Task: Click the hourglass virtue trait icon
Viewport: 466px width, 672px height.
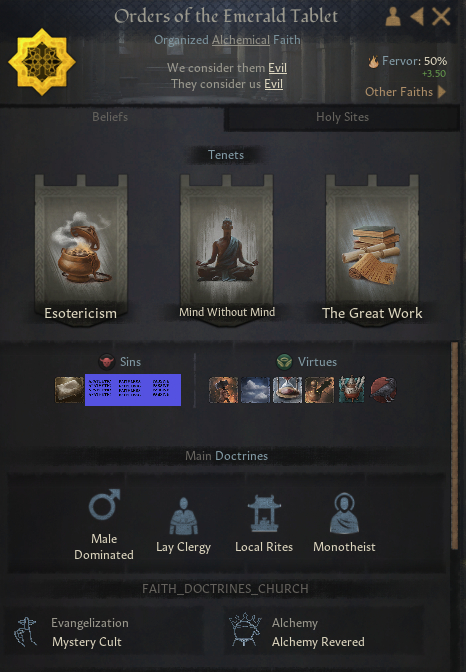Action: tap(288, 390)
